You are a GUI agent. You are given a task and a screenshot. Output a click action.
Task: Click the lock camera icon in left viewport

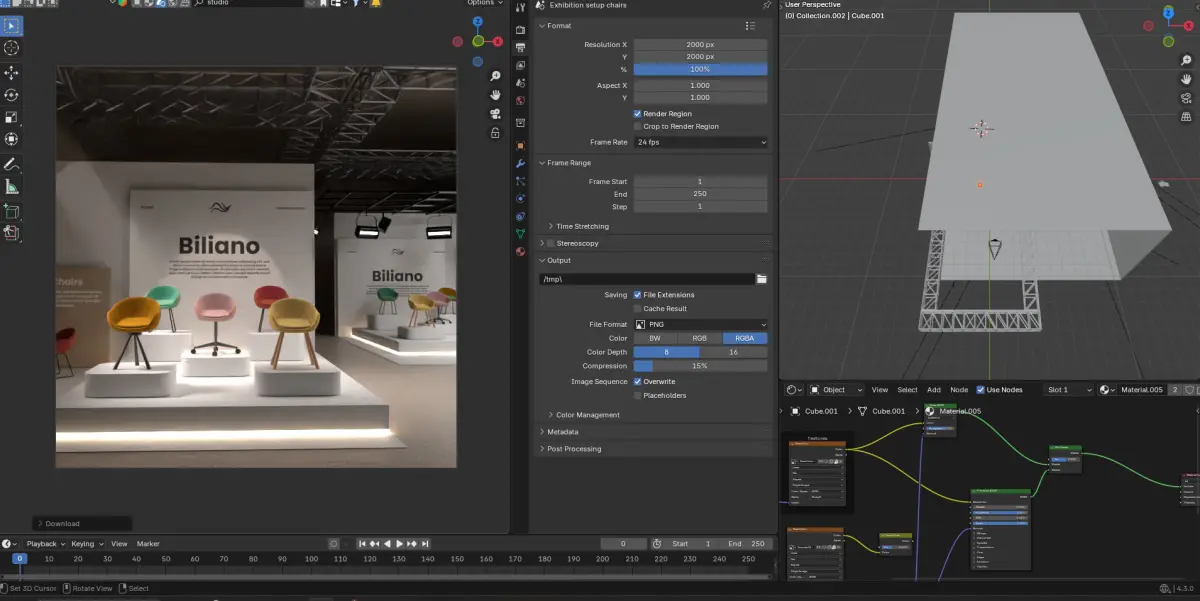pyautogui.click(x=495, y=132)
